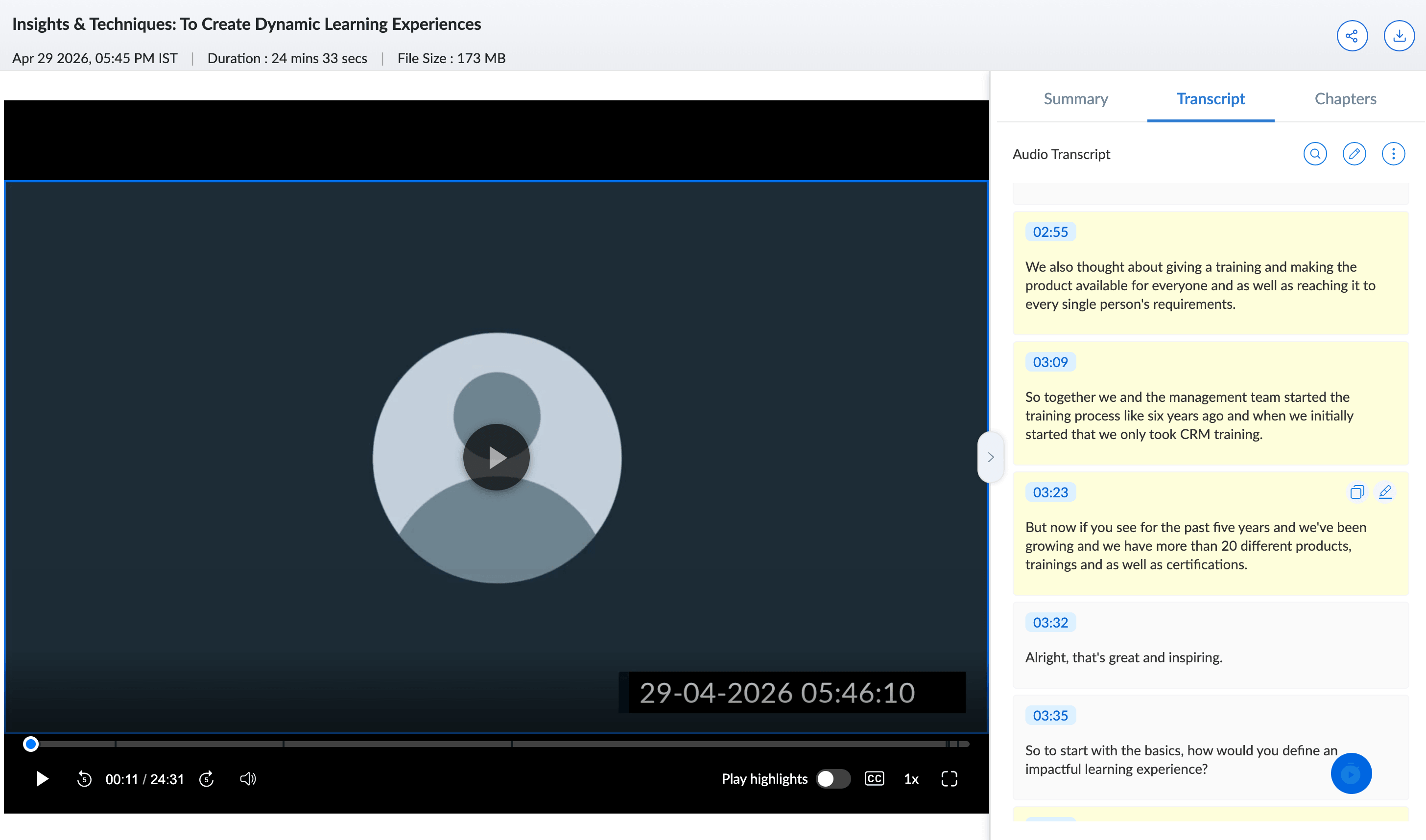Mute the video volume

247,779
